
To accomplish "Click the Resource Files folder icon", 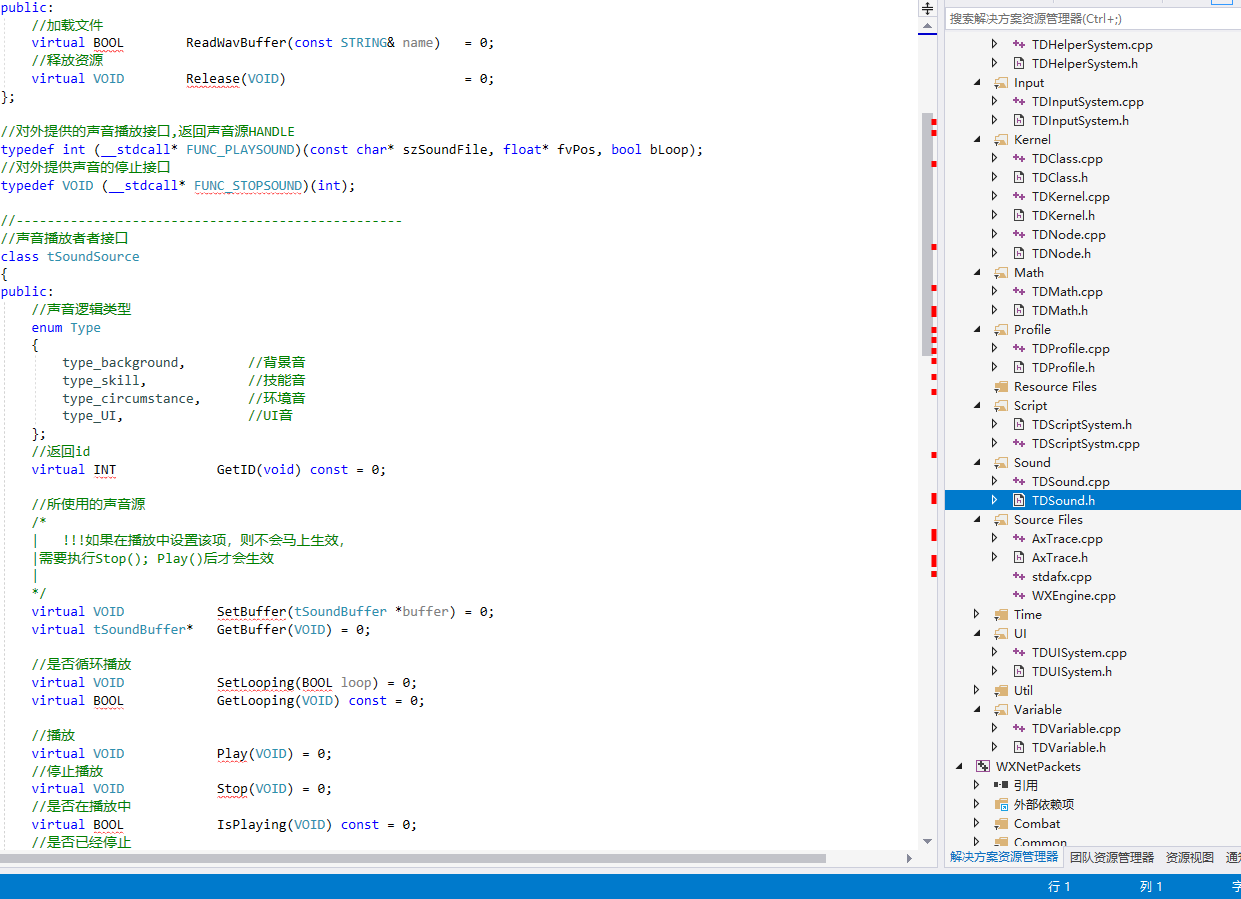I will tap(1001, 387).
